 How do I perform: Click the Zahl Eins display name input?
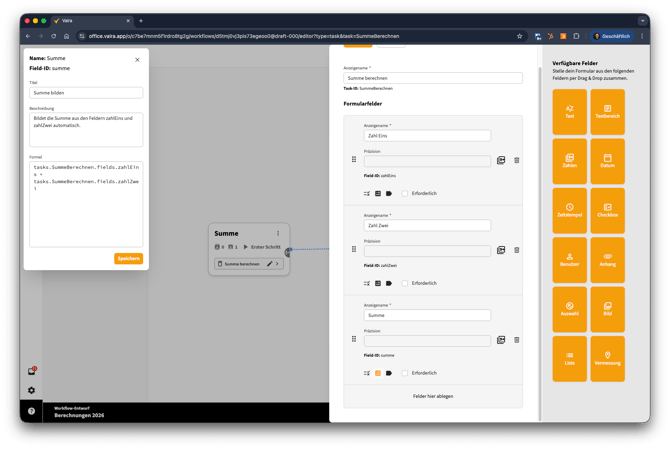coord(427,136)
